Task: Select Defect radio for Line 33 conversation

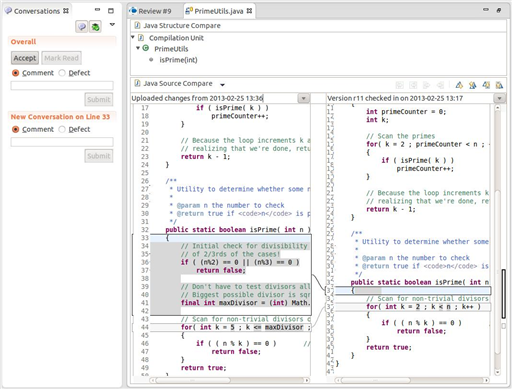Action: click(62, 129)
